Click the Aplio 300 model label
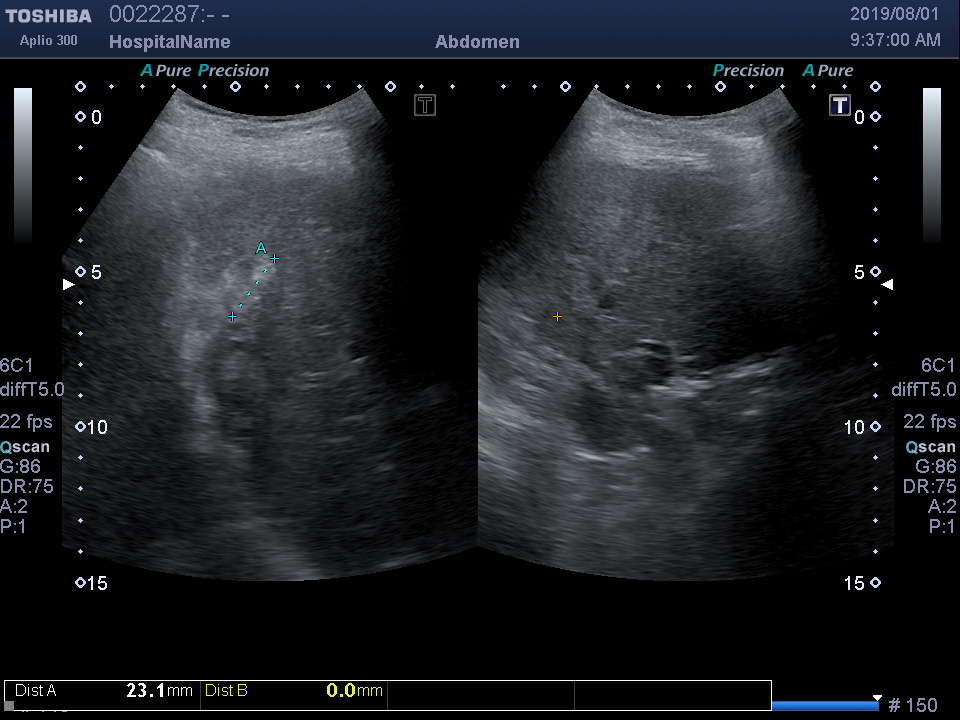960x720 pixels. tap(48, 40)
